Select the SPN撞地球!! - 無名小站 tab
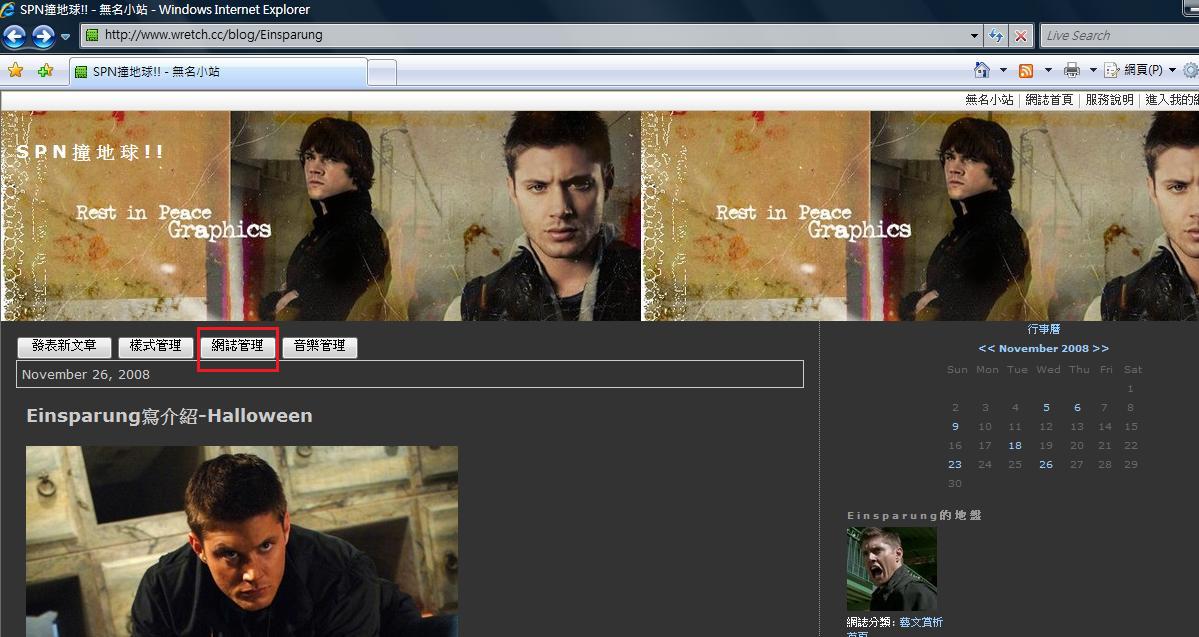The width and height of the screenshot is (1199, 637). click(219, 72)
